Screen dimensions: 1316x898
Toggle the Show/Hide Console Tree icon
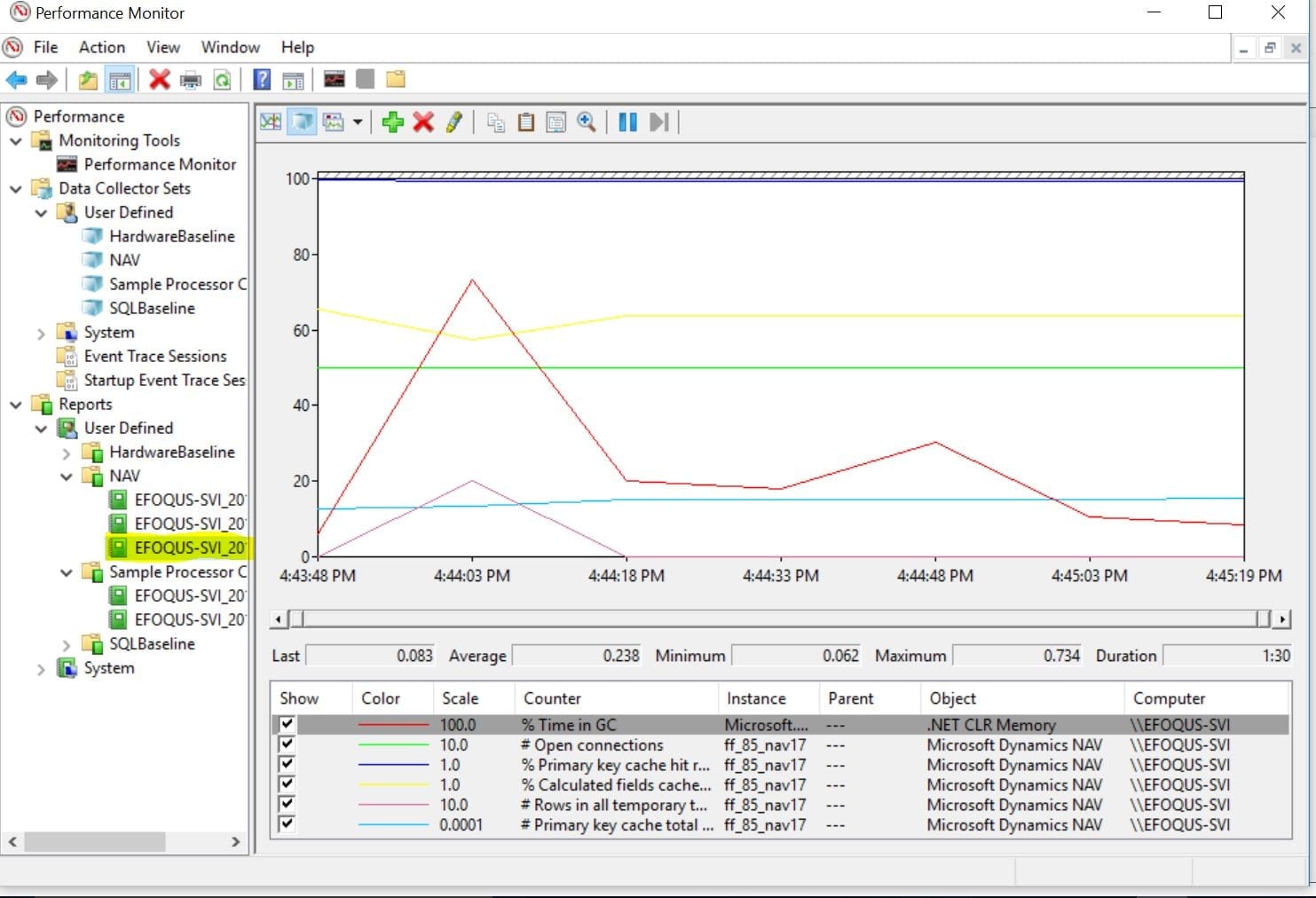(x=120, y=80)
